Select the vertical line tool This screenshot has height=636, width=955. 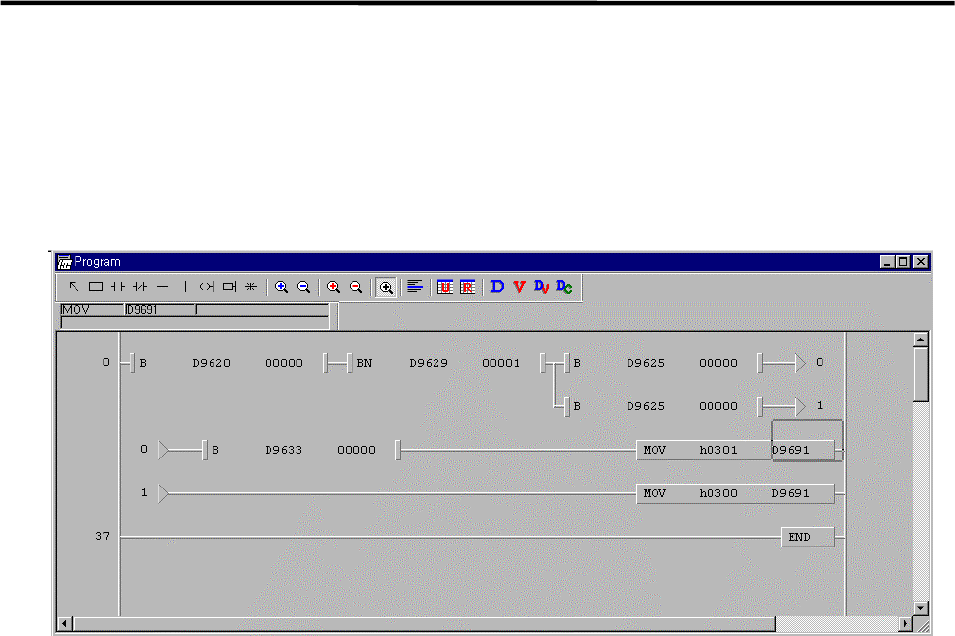[185, 286]
